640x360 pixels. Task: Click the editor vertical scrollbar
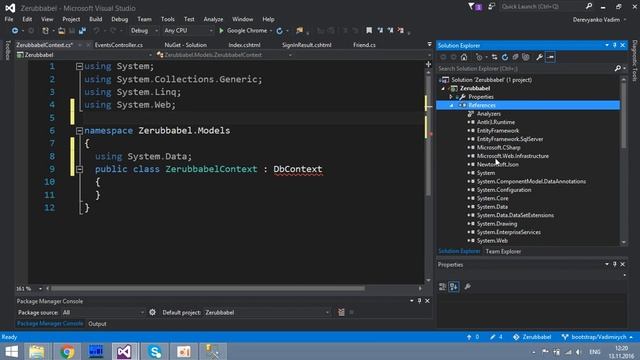point(428,135)
